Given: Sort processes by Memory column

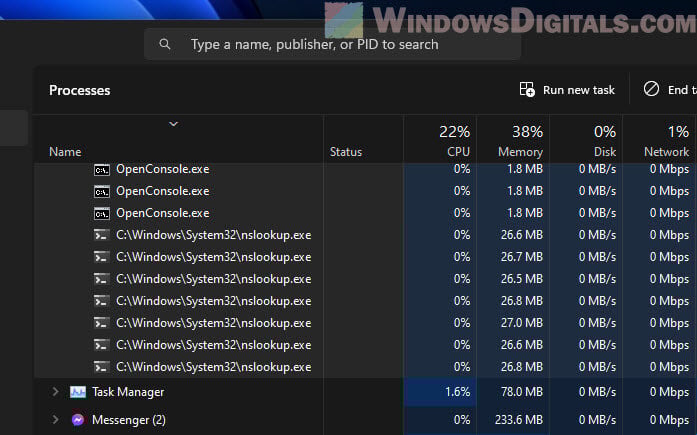Looking at the screenshot, I should [513, 140].
